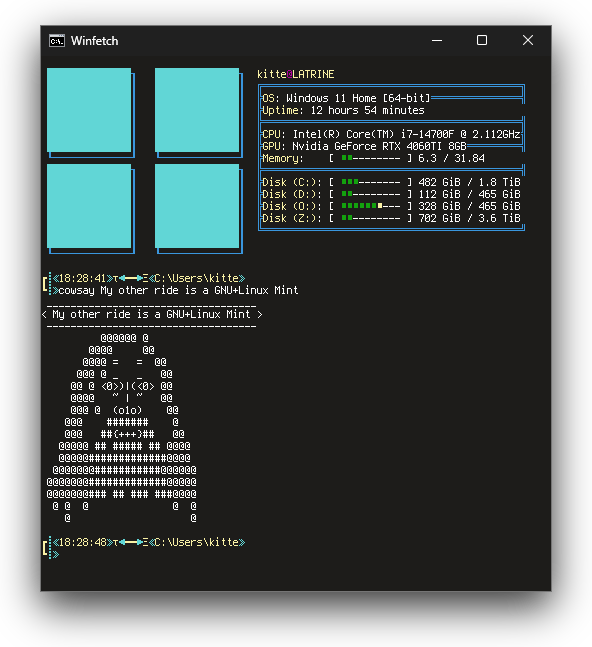
Task: Close the Winfetch window
Action: [x=528, y=40]
